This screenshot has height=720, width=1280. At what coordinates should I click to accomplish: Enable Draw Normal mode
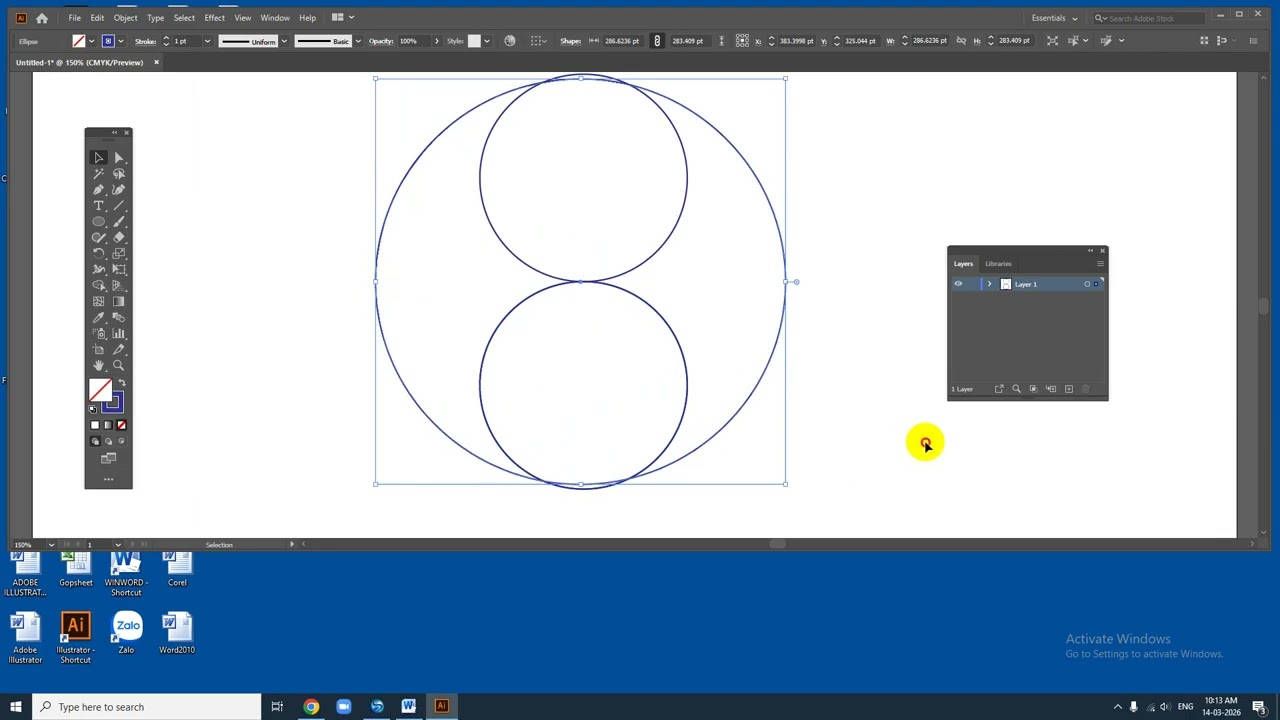pyautogui.click(x=96, y=441)
